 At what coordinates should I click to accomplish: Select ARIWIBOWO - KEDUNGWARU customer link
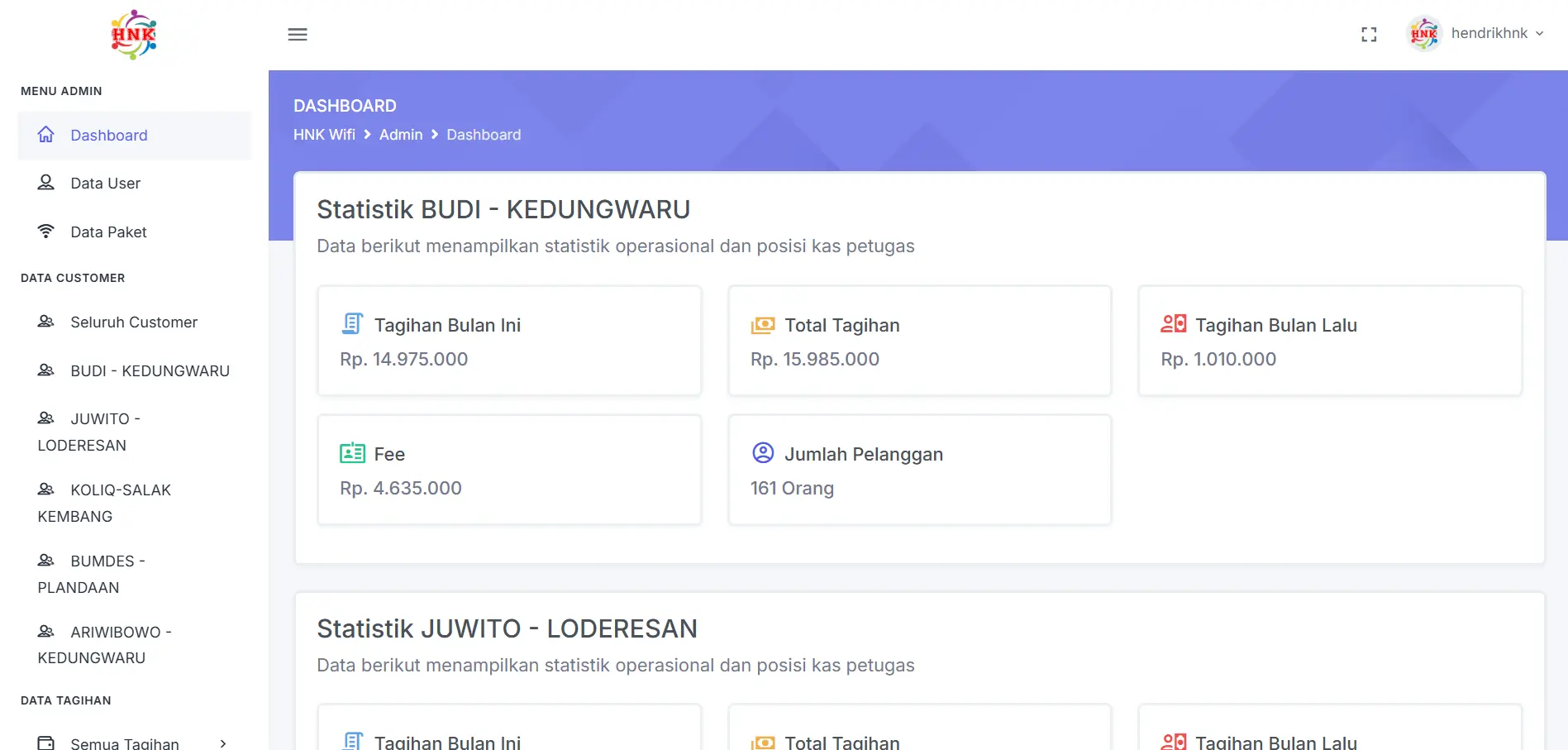pos(134,645)
